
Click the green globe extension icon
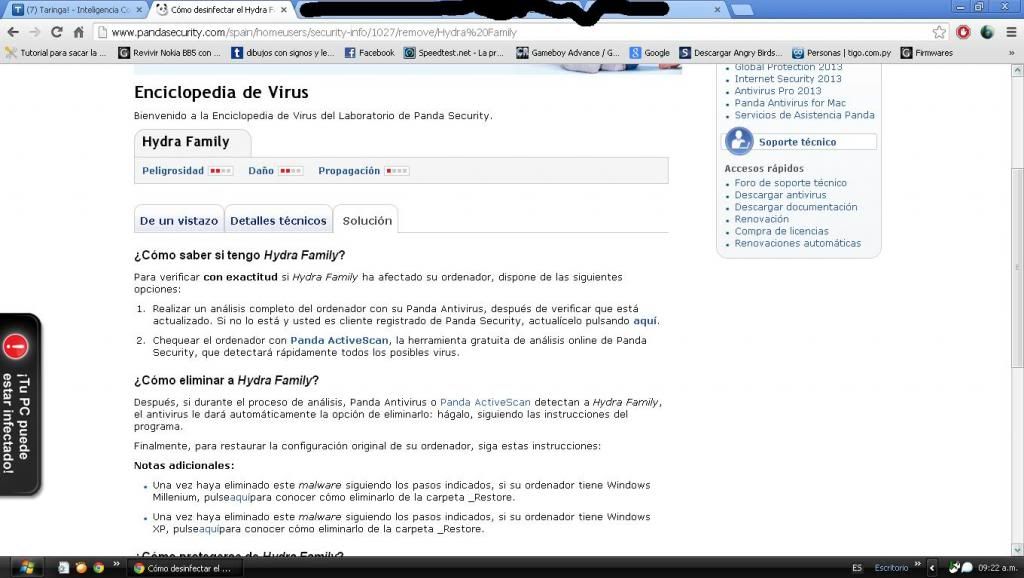pos(987,32)
